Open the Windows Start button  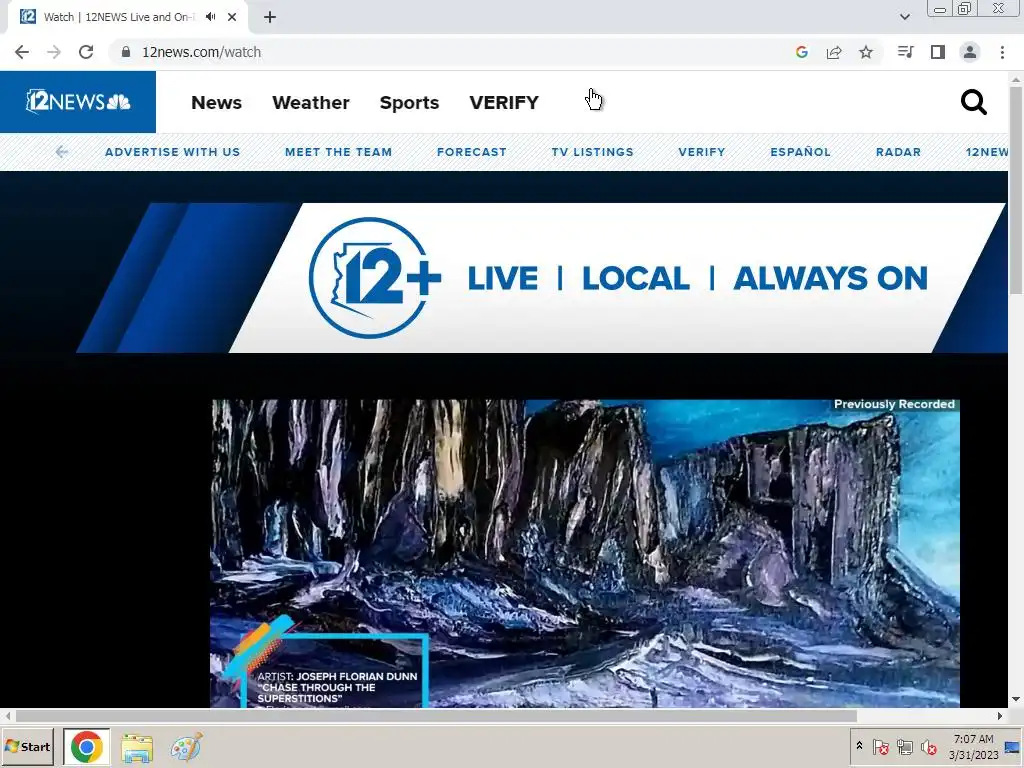[x=28, y=746]
